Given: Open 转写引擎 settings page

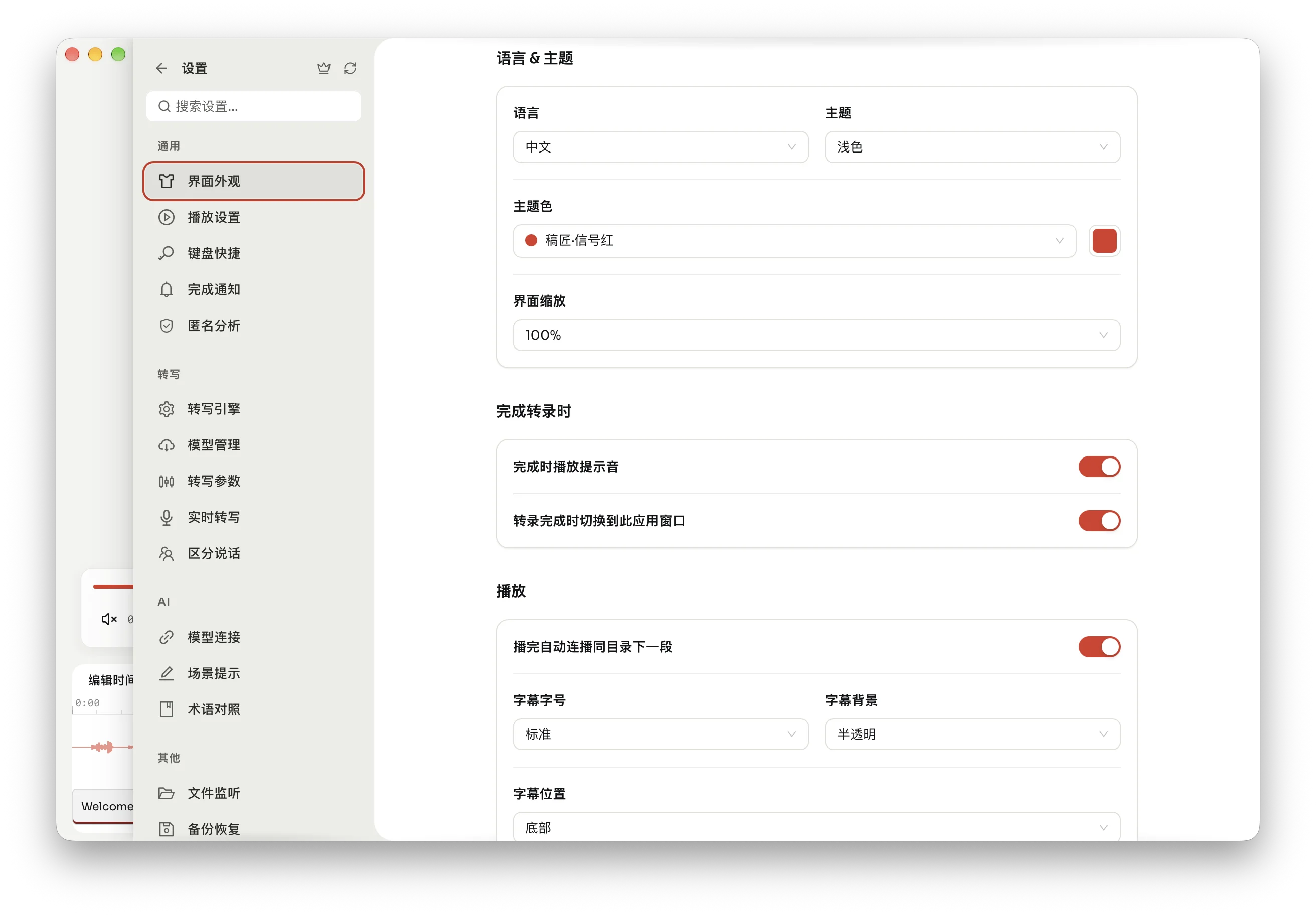Looking at the screenshot, I should [x=253, y=409].
